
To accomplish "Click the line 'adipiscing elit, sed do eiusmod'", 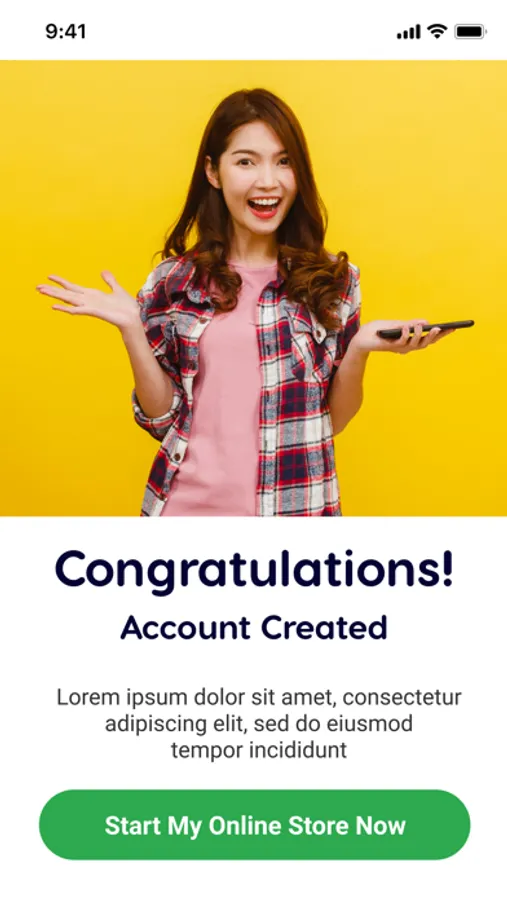I will (258, 724).
